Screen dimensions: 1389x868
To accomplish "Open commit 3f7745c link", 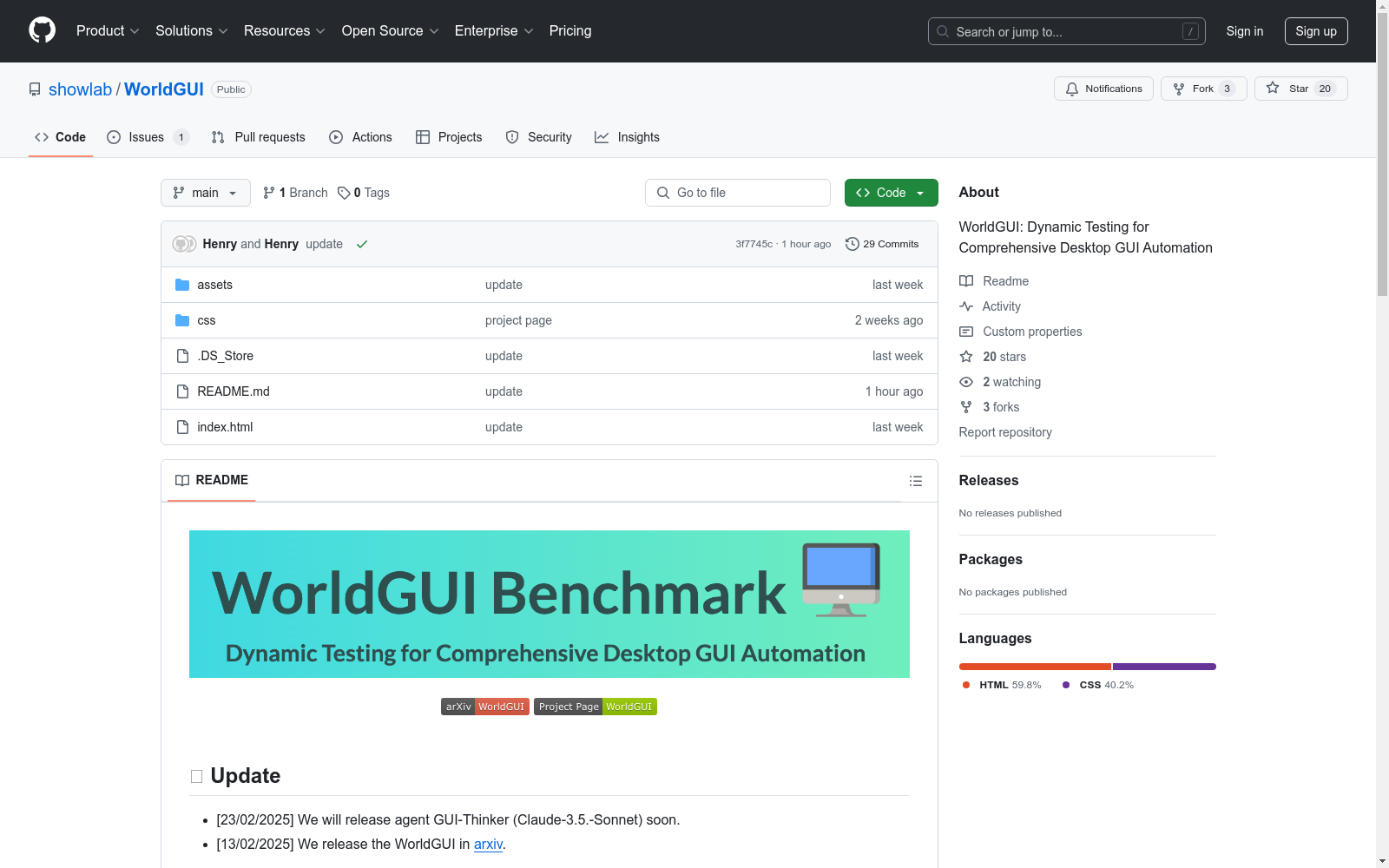I will point(754,244).
